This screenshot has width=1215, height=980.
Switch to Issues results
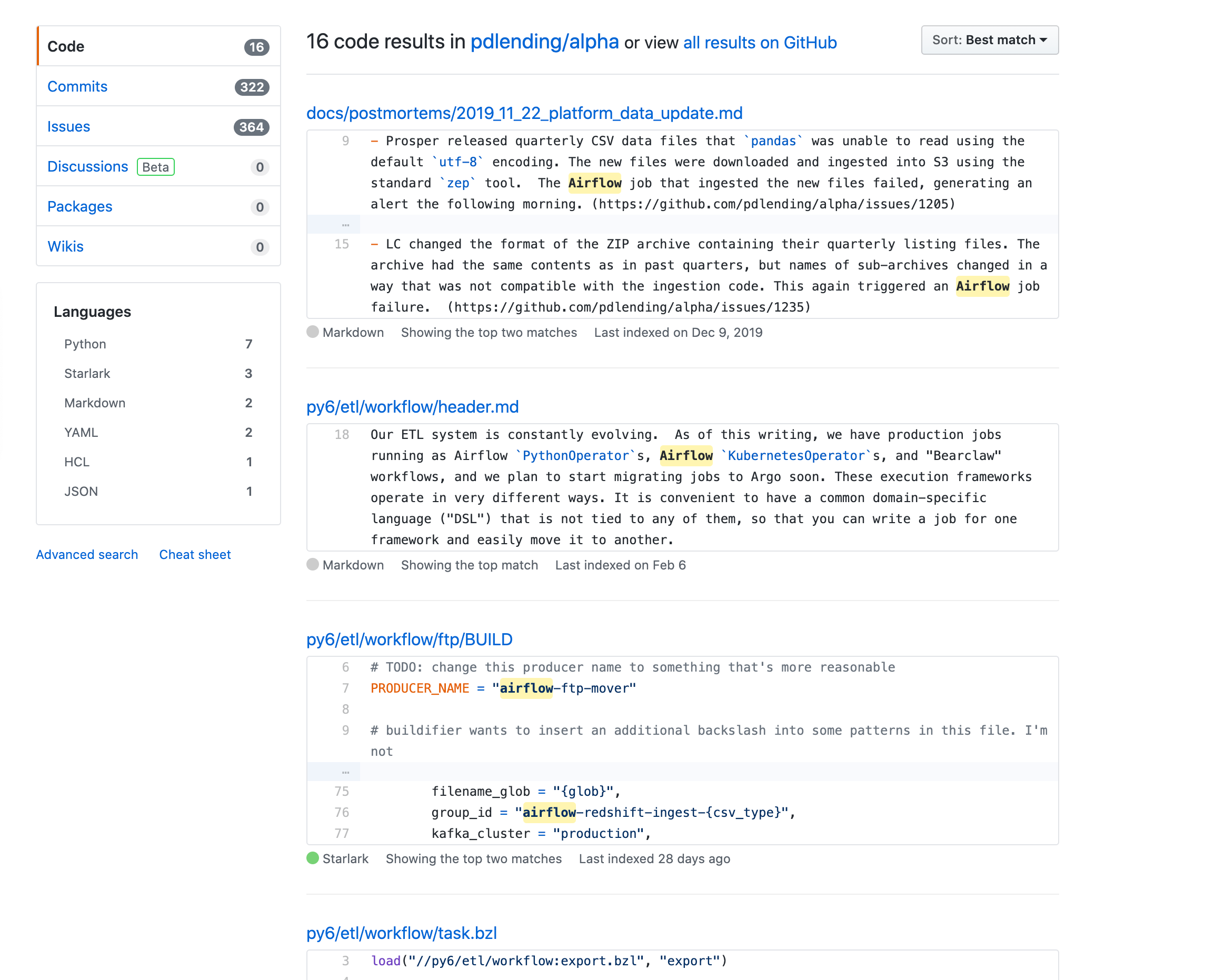pyautogui.click(x=158, y=126)
